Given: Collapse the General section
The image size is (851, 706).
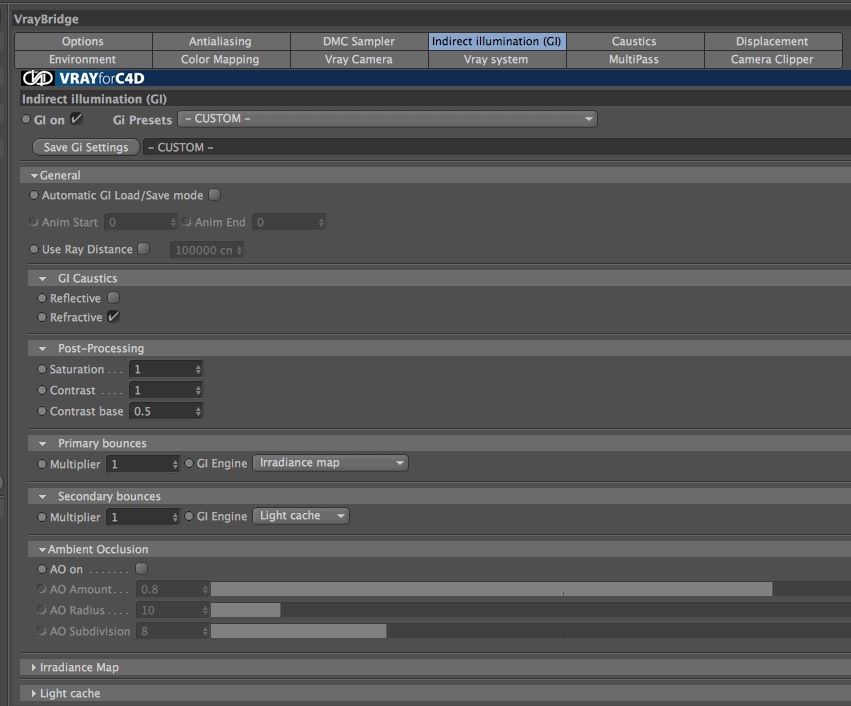Looking at the screenshot, I should point(35,175).
